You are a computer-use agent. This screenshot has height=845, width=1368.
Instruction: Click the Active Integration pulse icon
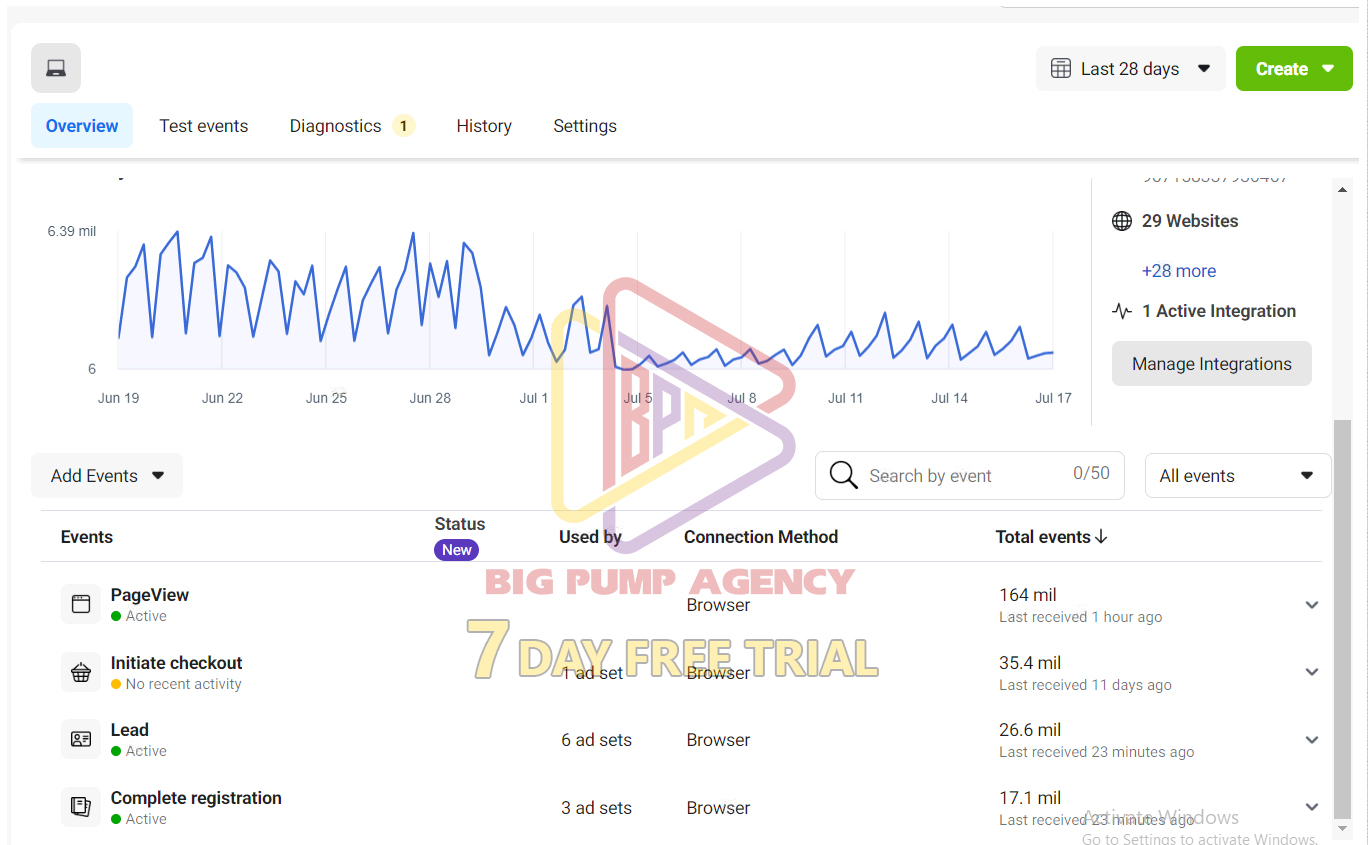coord(1122,311)
